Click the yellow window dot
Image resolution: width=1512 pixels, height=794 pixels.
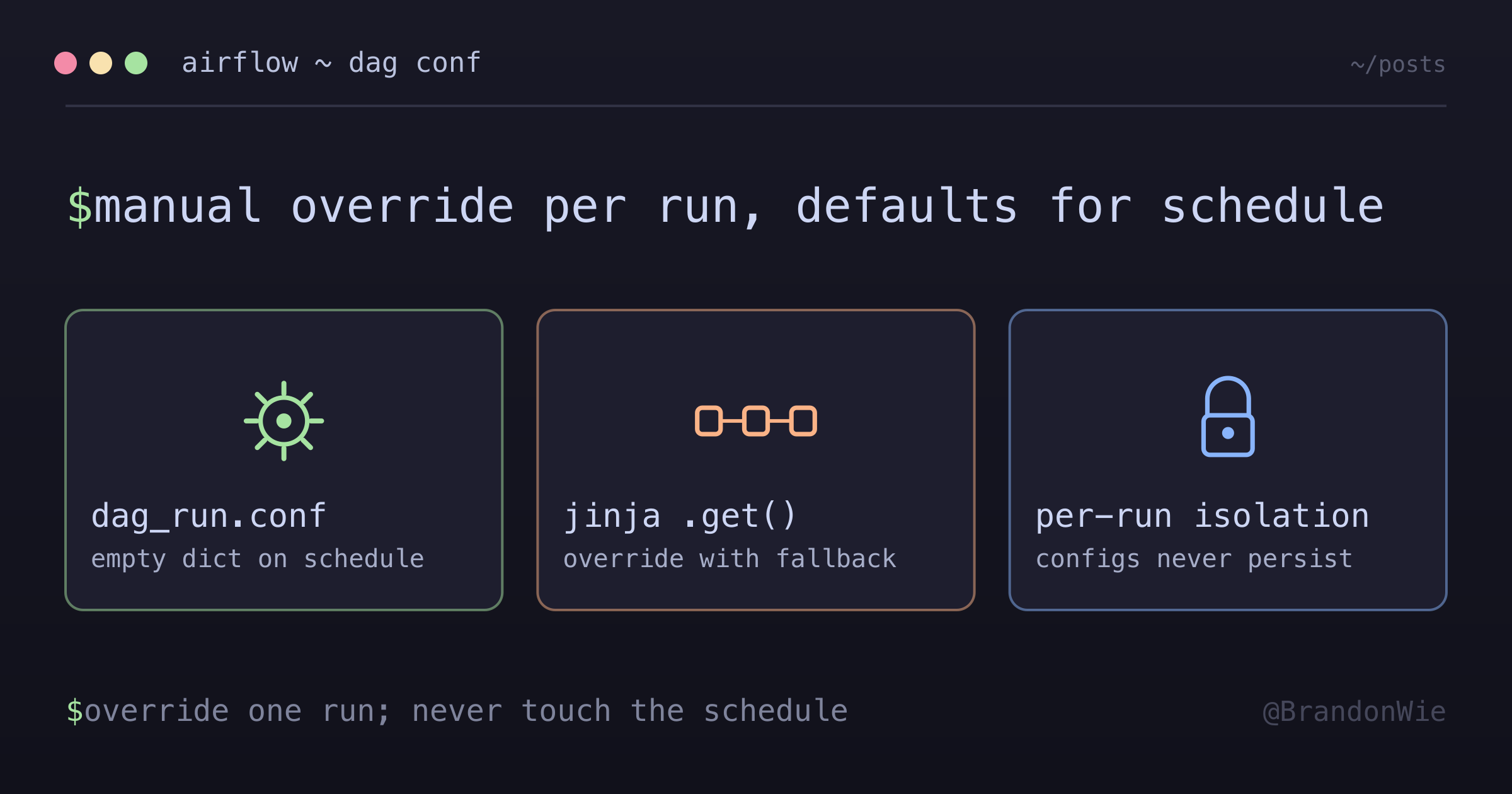coord(101,63)
